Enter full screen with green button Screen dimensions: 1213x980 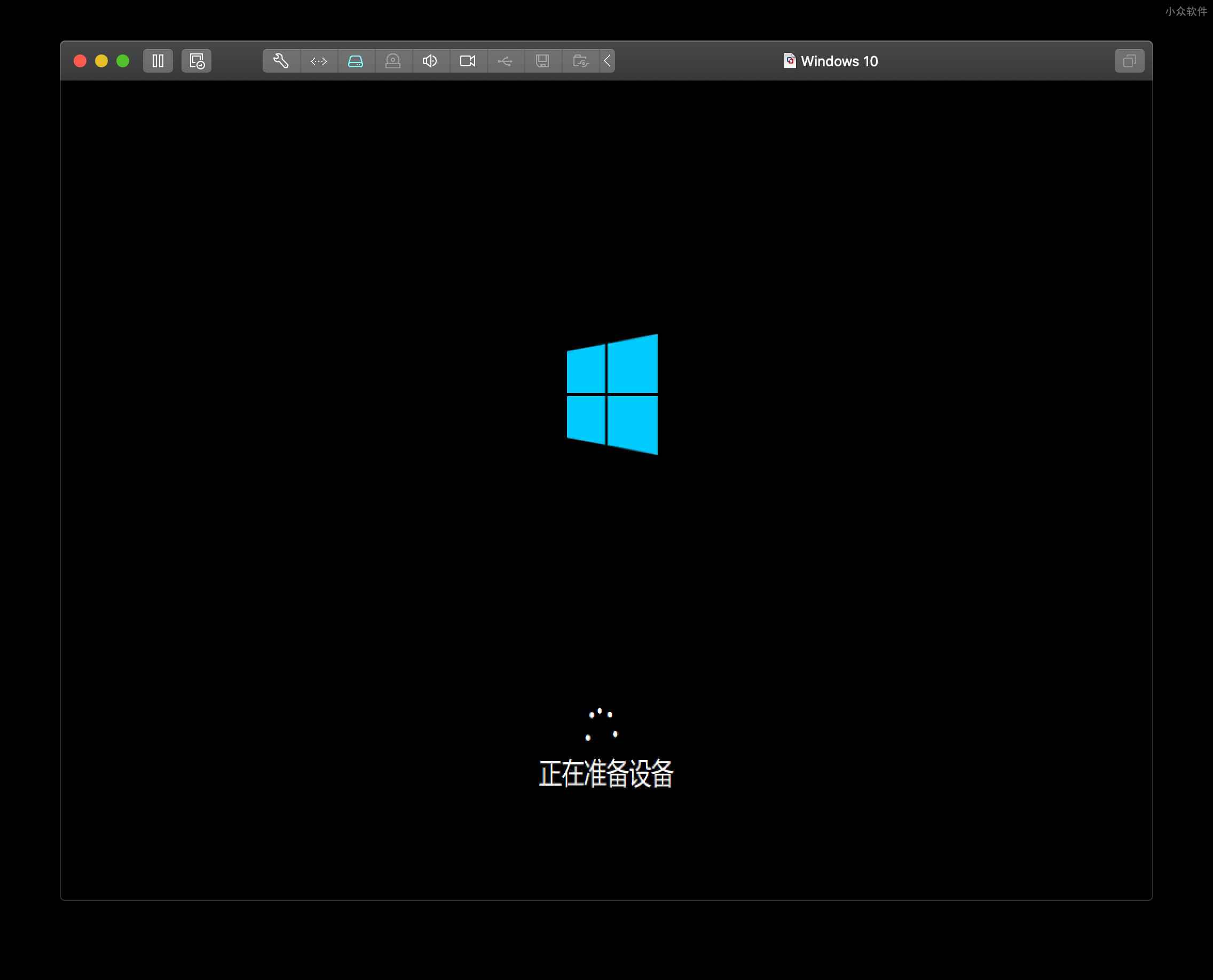(x=123, y=61)
